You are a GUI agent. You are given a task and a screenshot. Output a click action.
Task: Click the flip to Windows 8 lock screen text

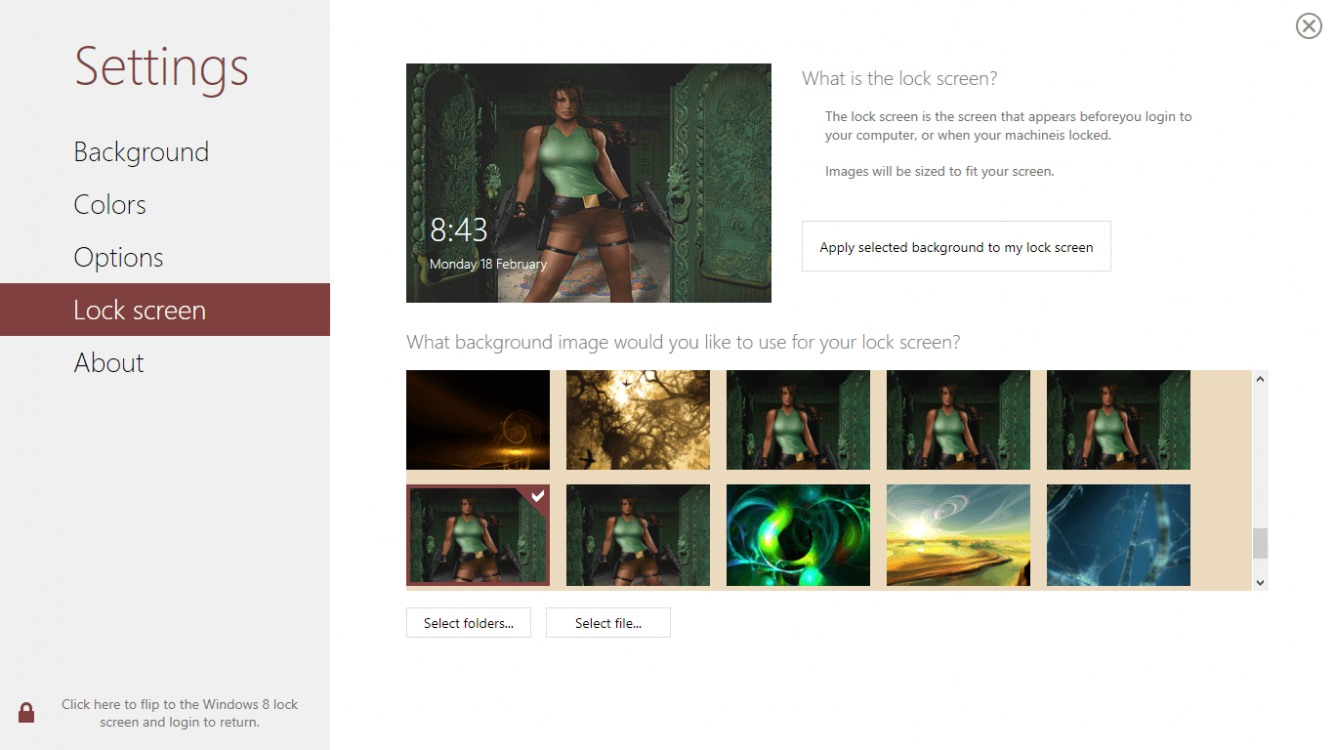[x=180, y=713]
